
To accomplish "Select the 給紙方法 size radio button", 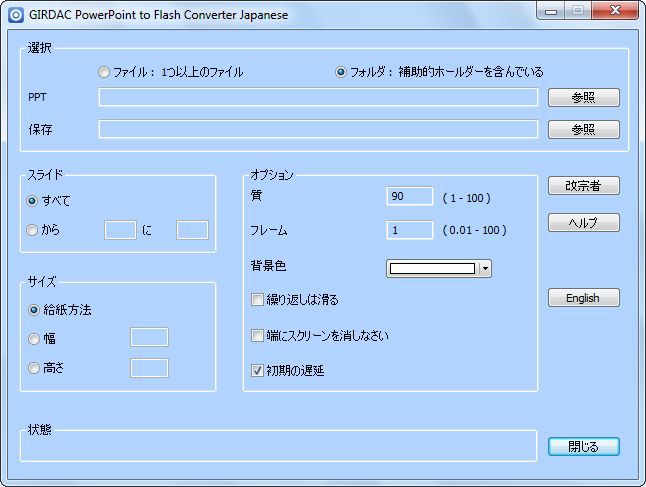I will click(x=34, y=310).
